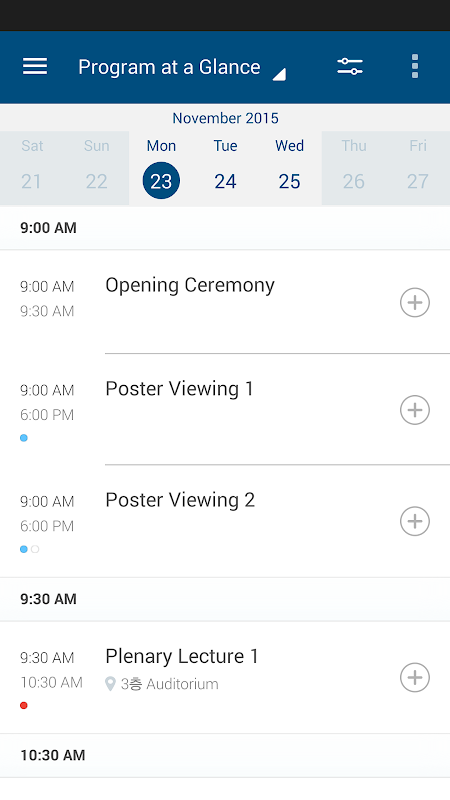Image resolution: width=450 pixels, height=800 pixels.
Task: Add Poster Viewing 1 with plus icon
Action: pyautogui.click(x=415, y=410)
